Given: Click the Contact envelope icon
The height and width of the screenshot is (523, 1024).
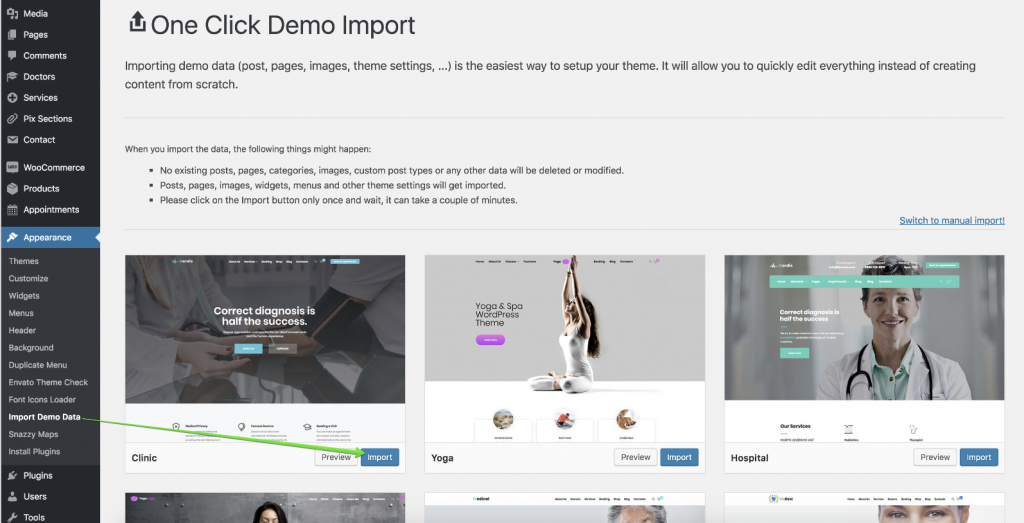Looking at the screenshot, I should coord(12,140).
